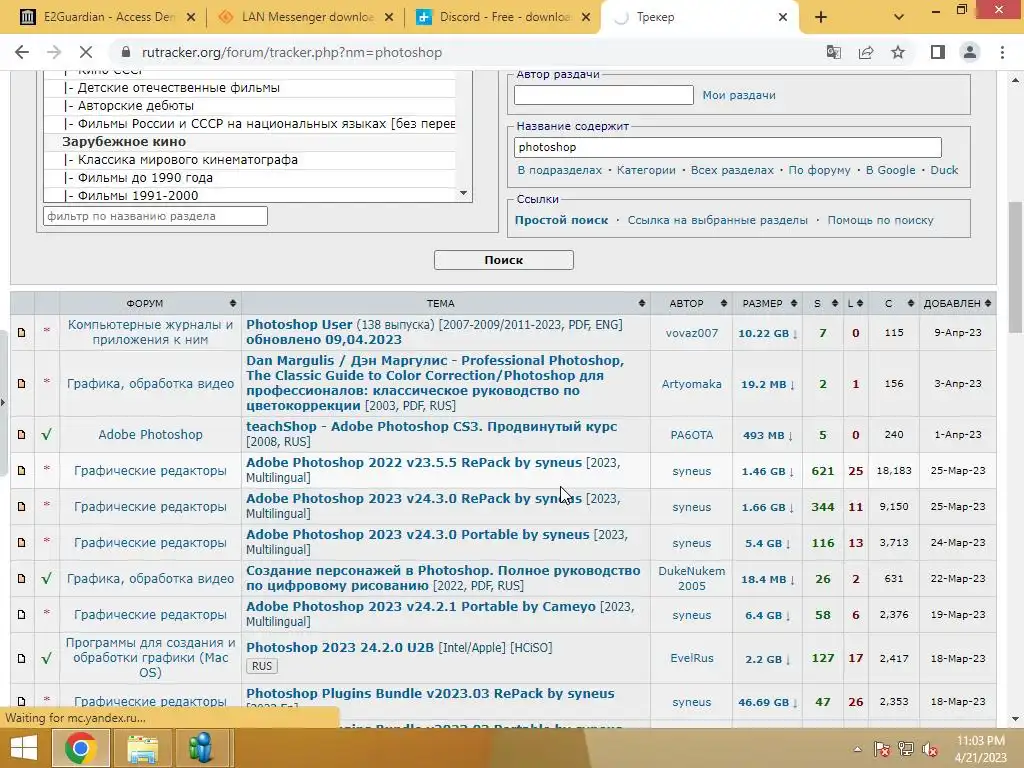Share this page icon

pyautogui.click(x=866, y=52)
